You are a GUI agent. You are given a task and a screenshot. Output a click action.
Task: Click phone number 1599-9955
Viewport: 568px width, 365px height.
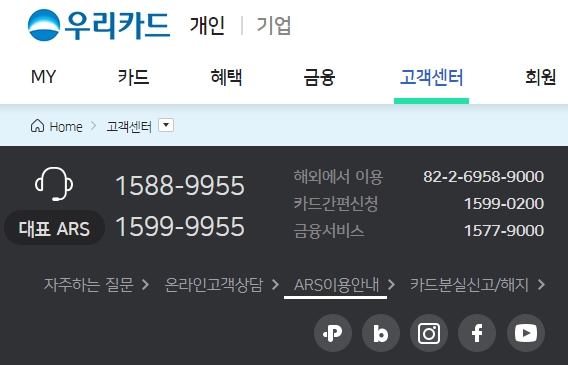(x=180, y=227)
